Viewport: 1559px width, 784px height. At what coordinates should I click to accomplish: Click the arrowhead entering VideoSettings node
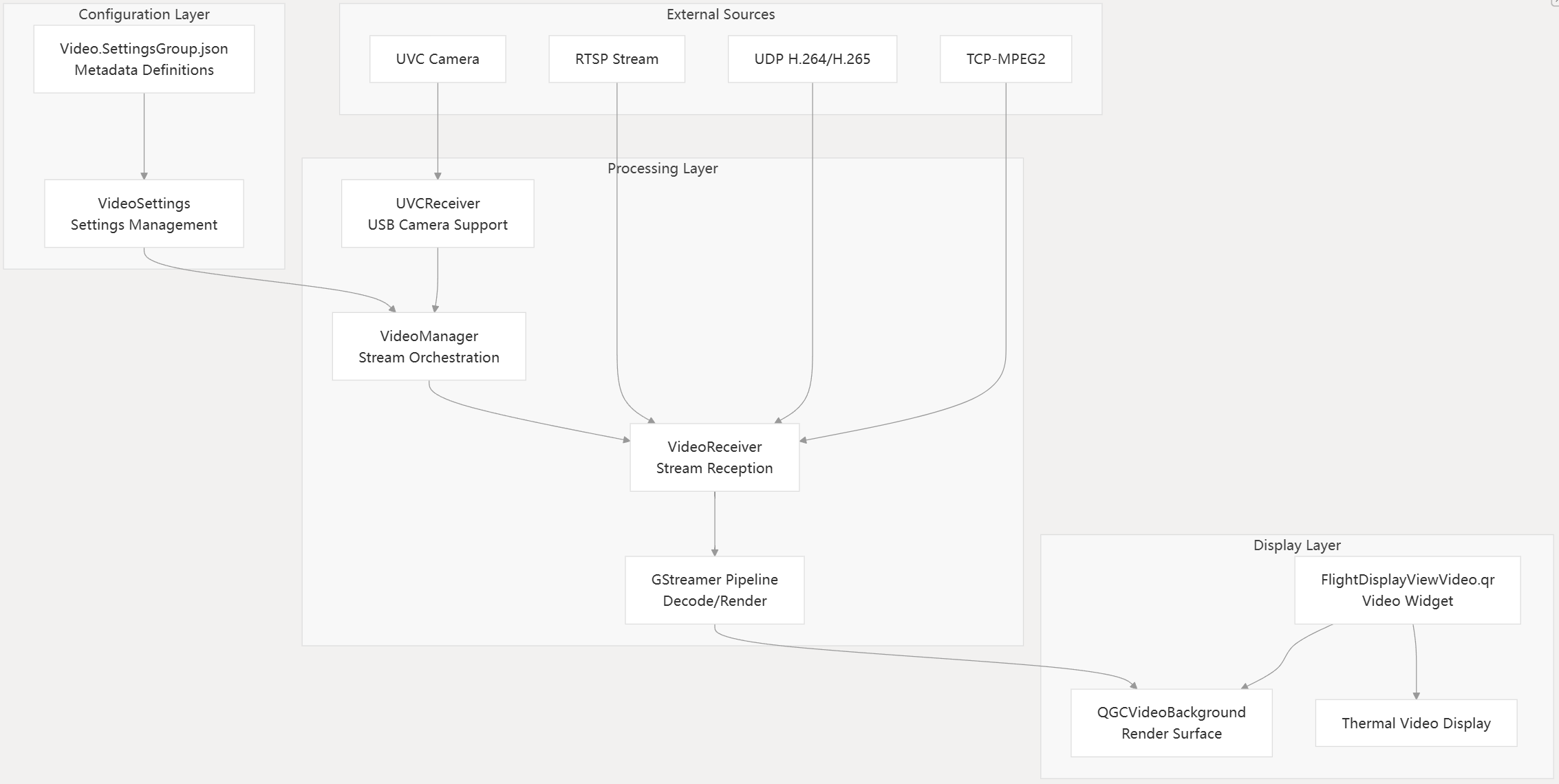coord(144,176)
